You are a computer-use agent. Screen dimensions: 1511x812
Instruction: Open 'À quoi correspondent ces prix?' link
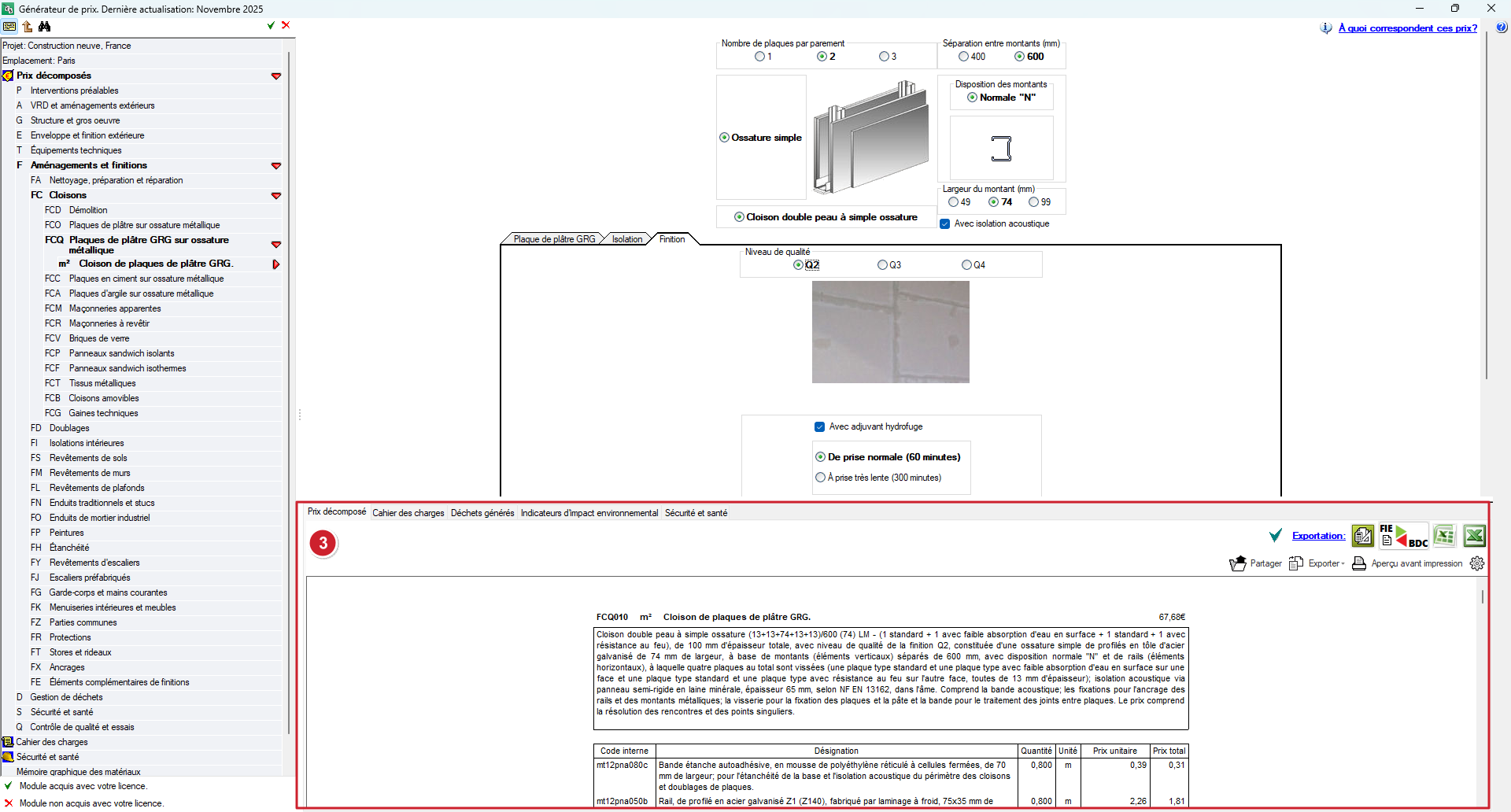tap(1408, 28)
